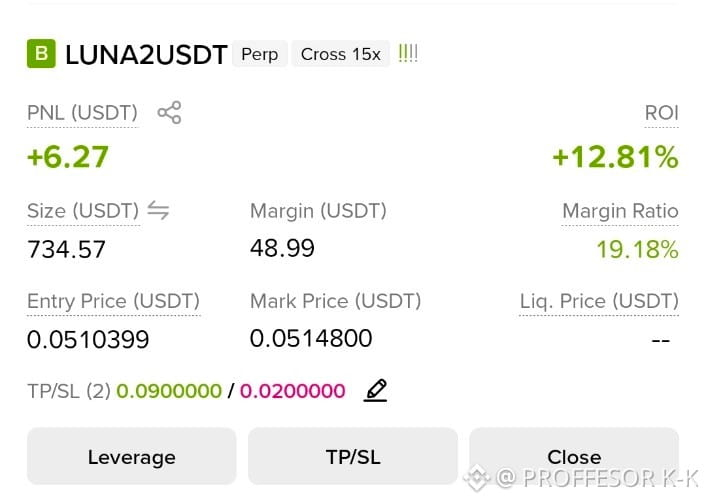The width and height of the screenshot is (706, 503).
Task: Tap the ROI label for info
Action: coord(661,113)
